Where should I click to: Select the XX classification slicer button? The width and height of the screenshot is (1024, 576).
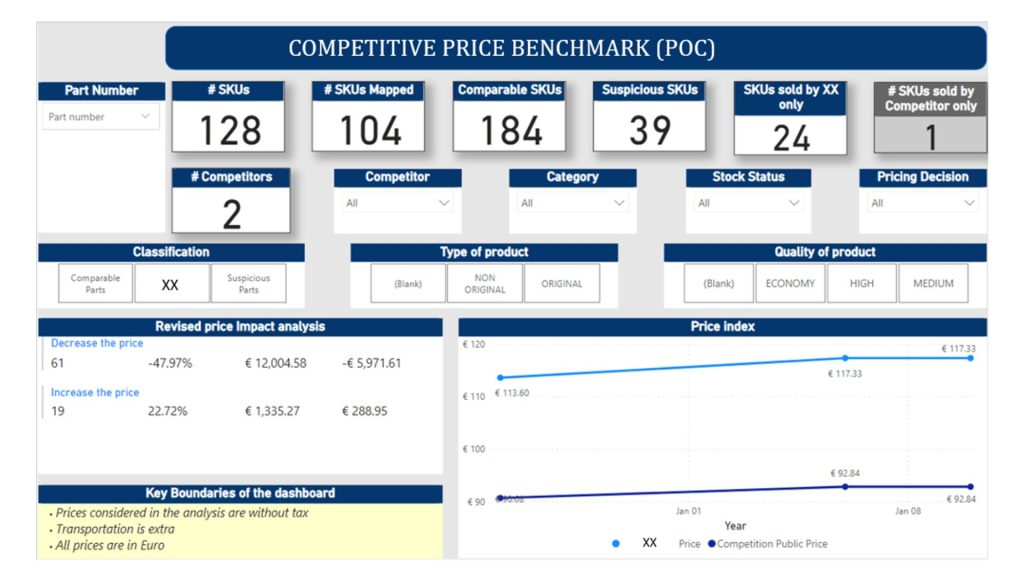point(171,284)
